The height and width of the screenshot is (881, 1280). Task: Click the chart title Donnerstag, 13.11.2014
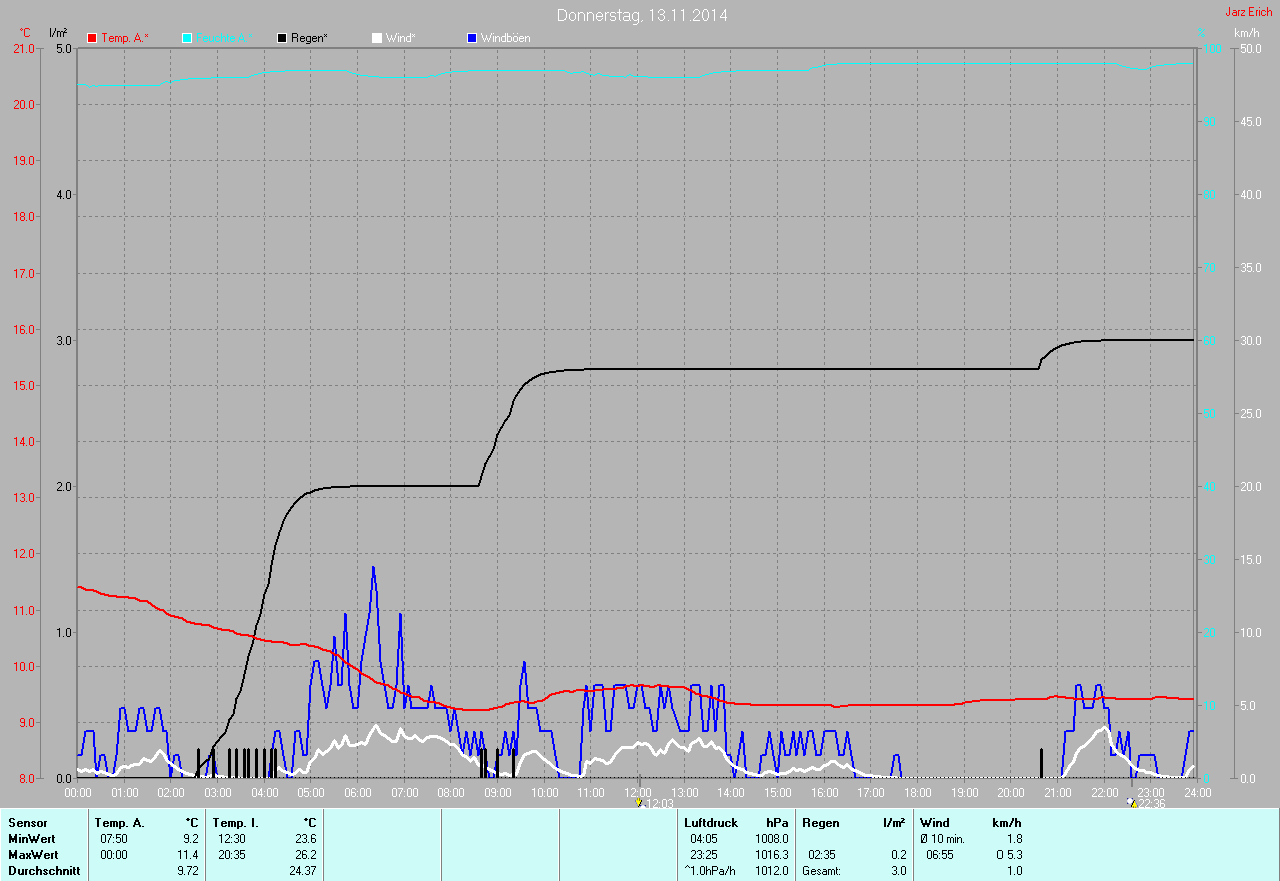pos(642,15)
